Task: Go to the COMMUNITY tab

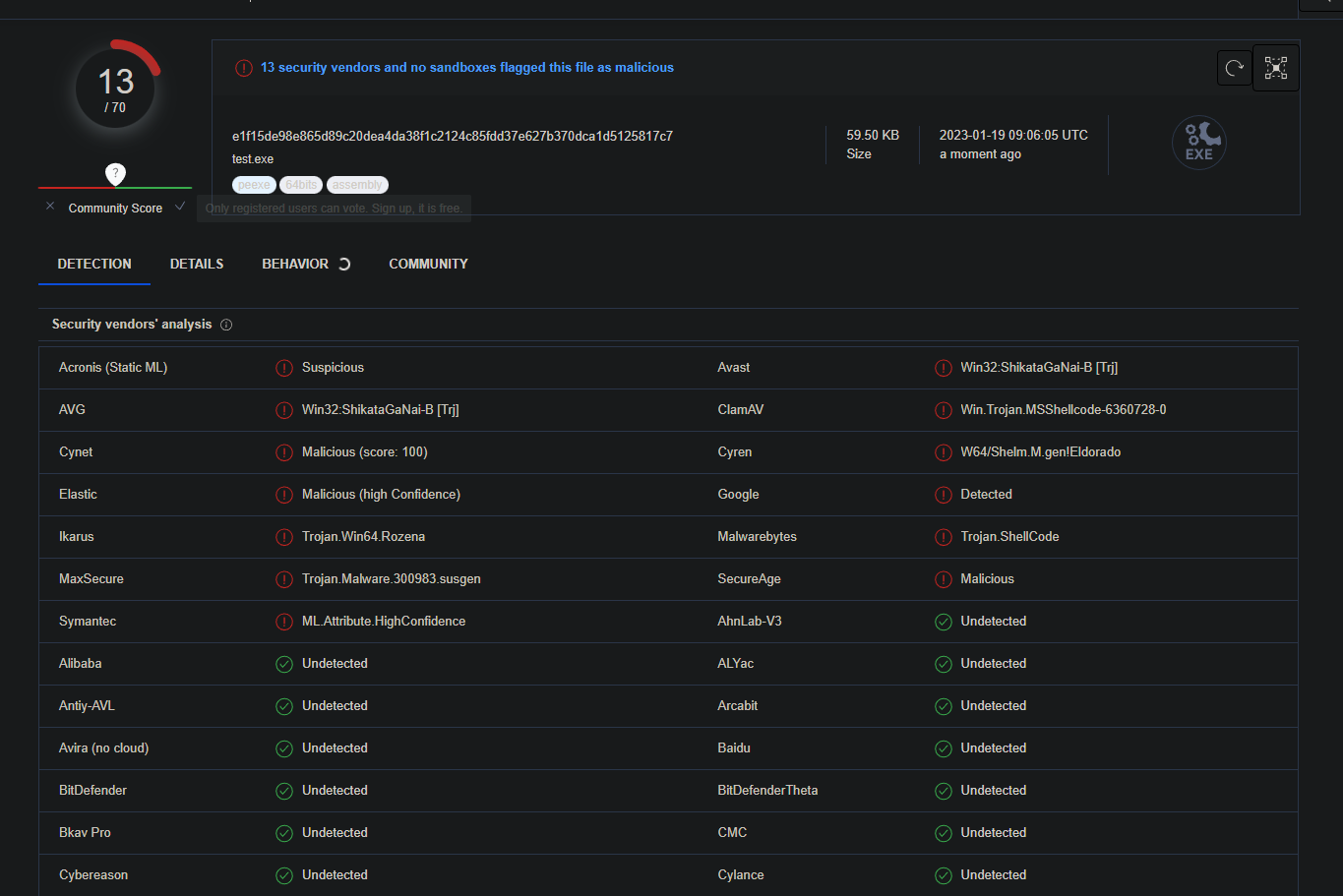Action: (x=428, y=264)
